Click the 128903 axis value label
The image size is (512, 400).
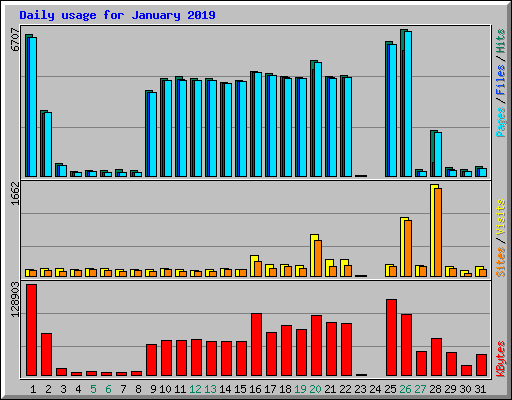15,299
